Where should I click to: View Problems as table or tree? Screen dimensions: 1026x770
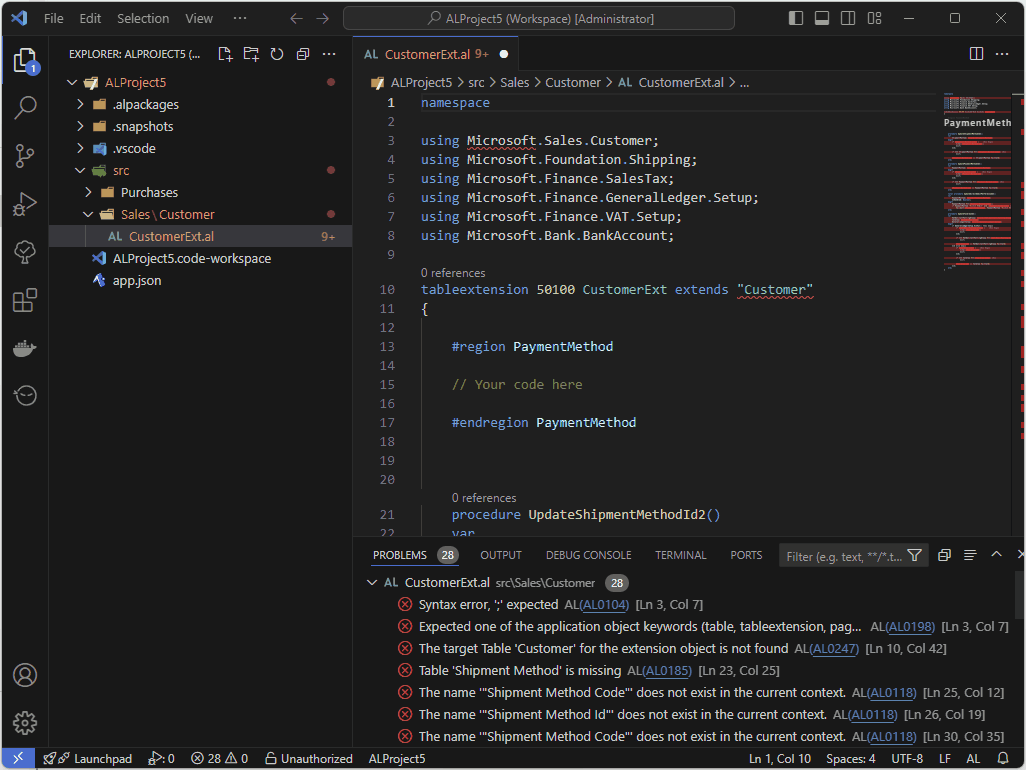[970, 555]
